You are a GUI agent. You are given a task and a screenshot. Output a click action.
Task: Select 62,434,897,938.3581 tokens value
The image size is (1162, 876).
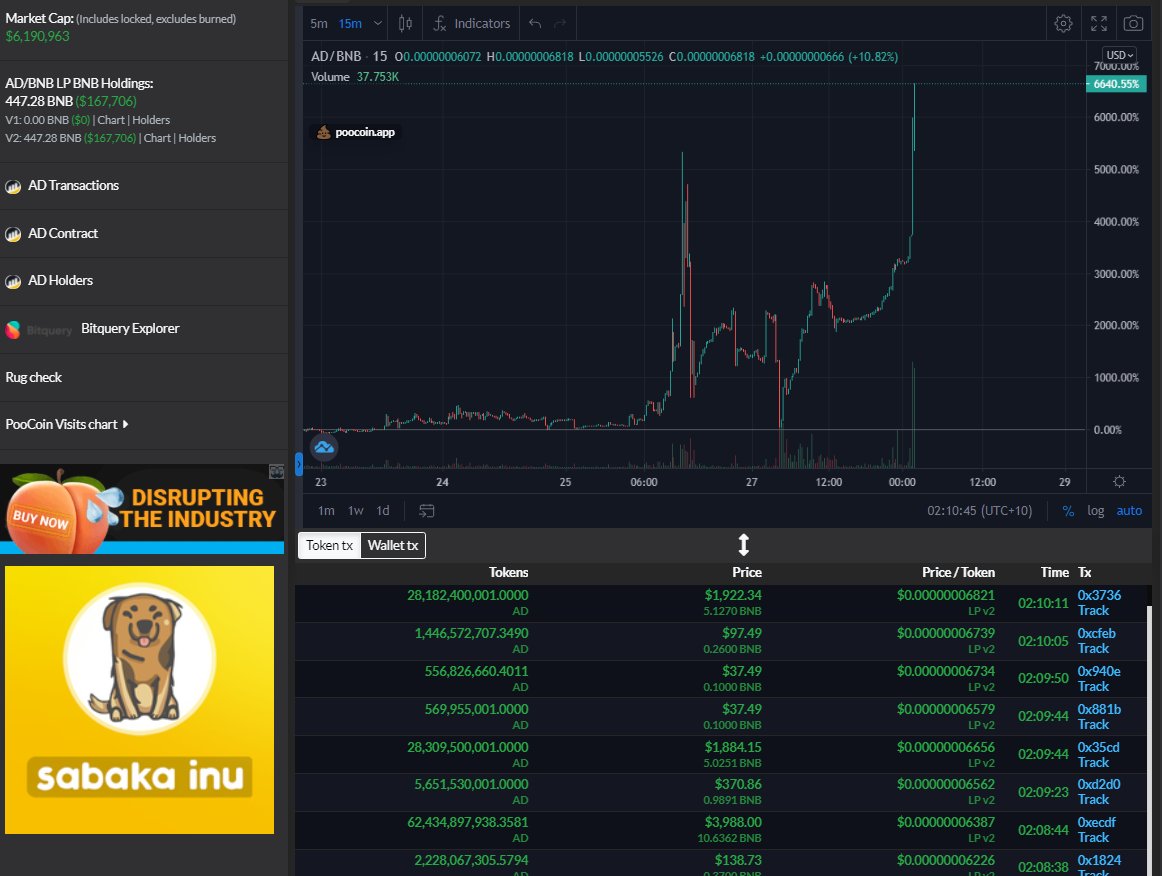tap(468, 822)
